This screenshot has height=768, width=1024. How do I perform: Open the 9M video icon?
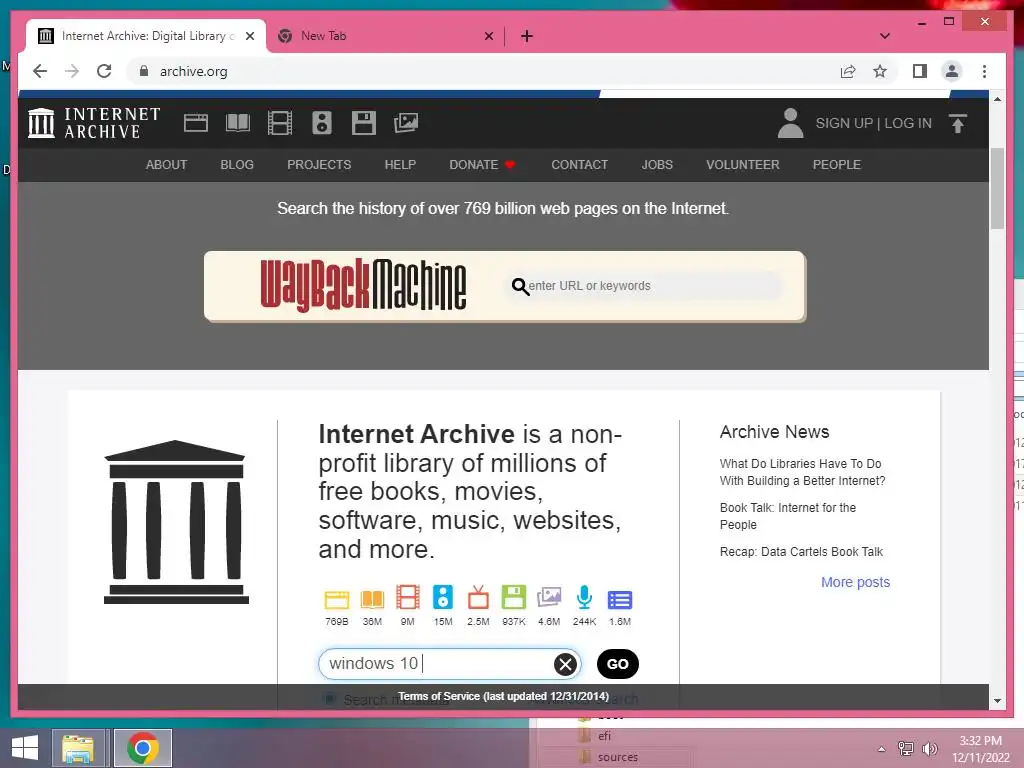[x=408, y=598]
